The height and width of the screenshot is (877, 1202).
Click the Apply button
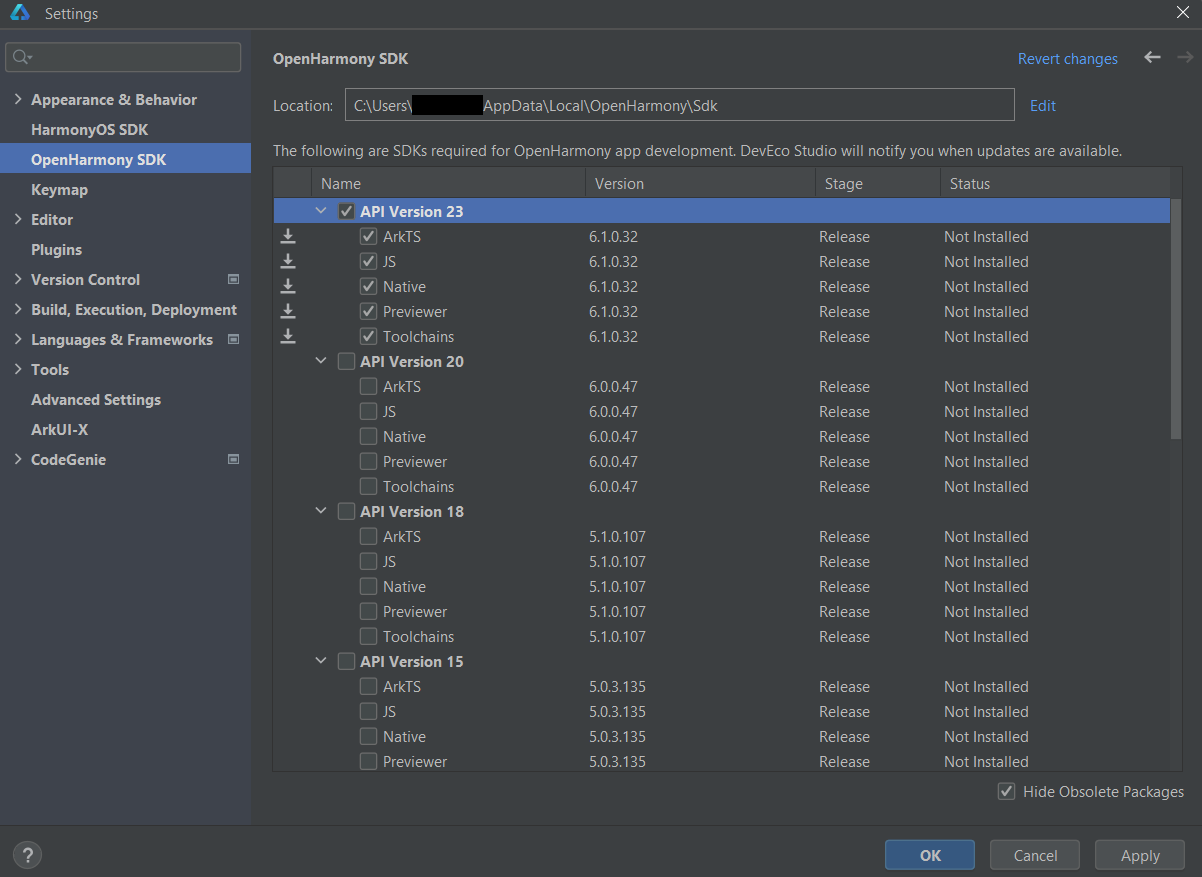(x=1140, y=855)
